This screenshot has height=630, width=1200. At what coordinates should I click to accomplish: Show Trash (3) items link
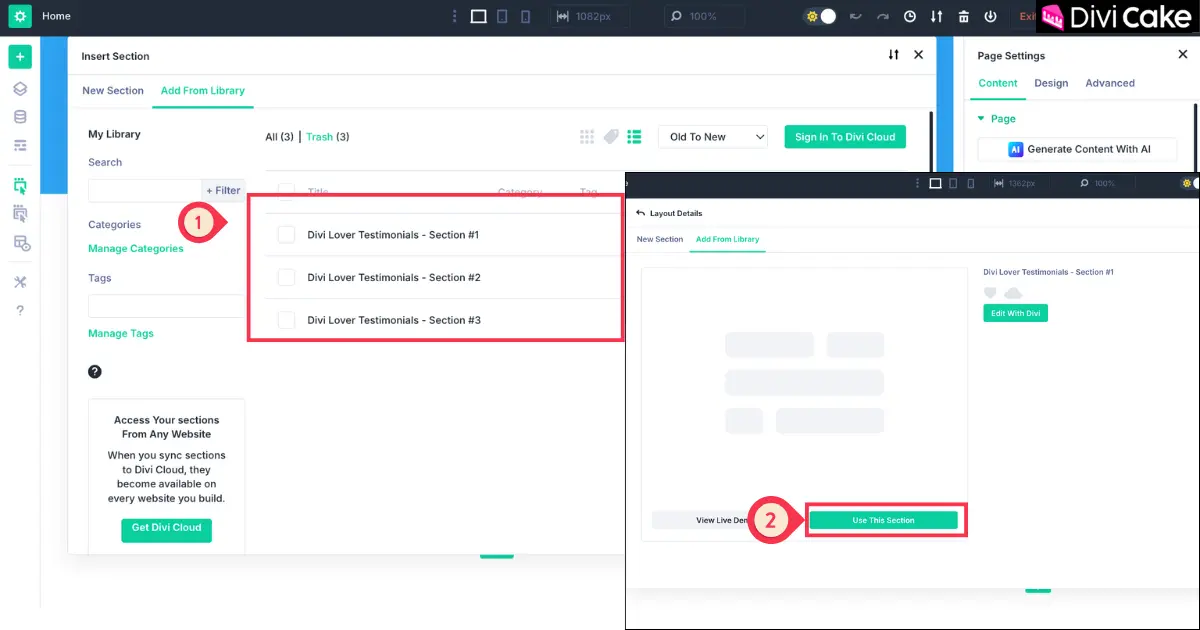(x=328, y=137)
